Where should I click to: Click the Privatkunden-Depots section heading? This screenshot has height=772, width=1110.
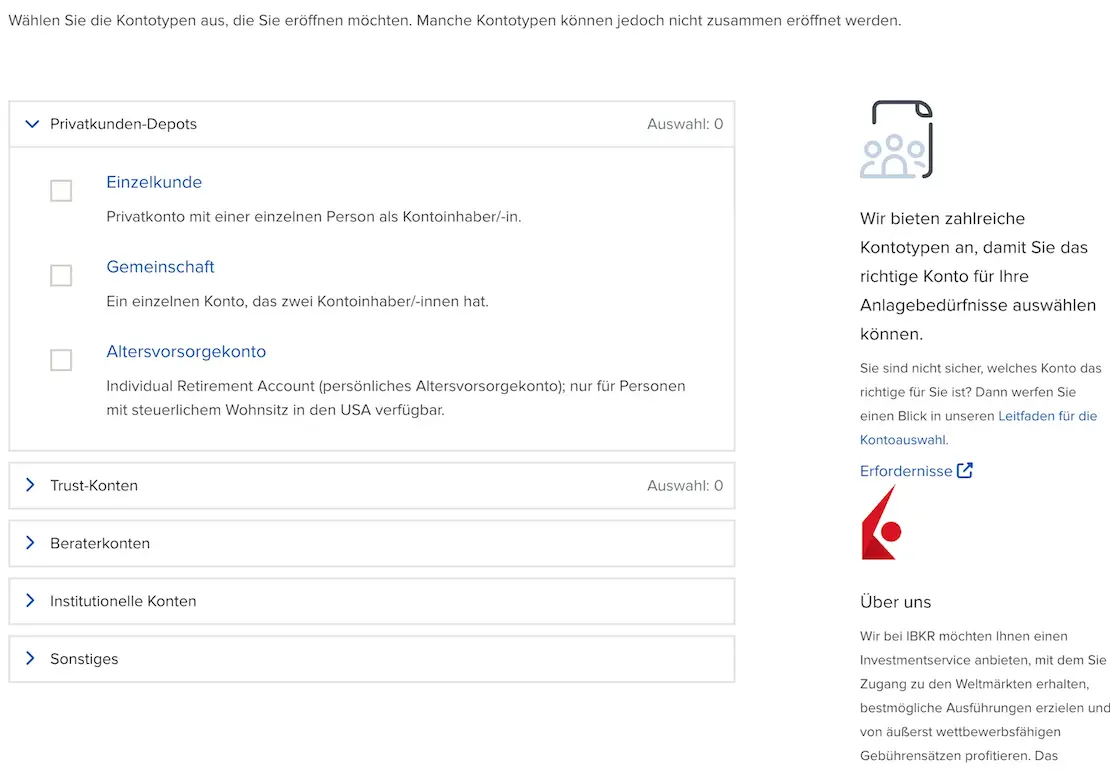click(123, 125)
